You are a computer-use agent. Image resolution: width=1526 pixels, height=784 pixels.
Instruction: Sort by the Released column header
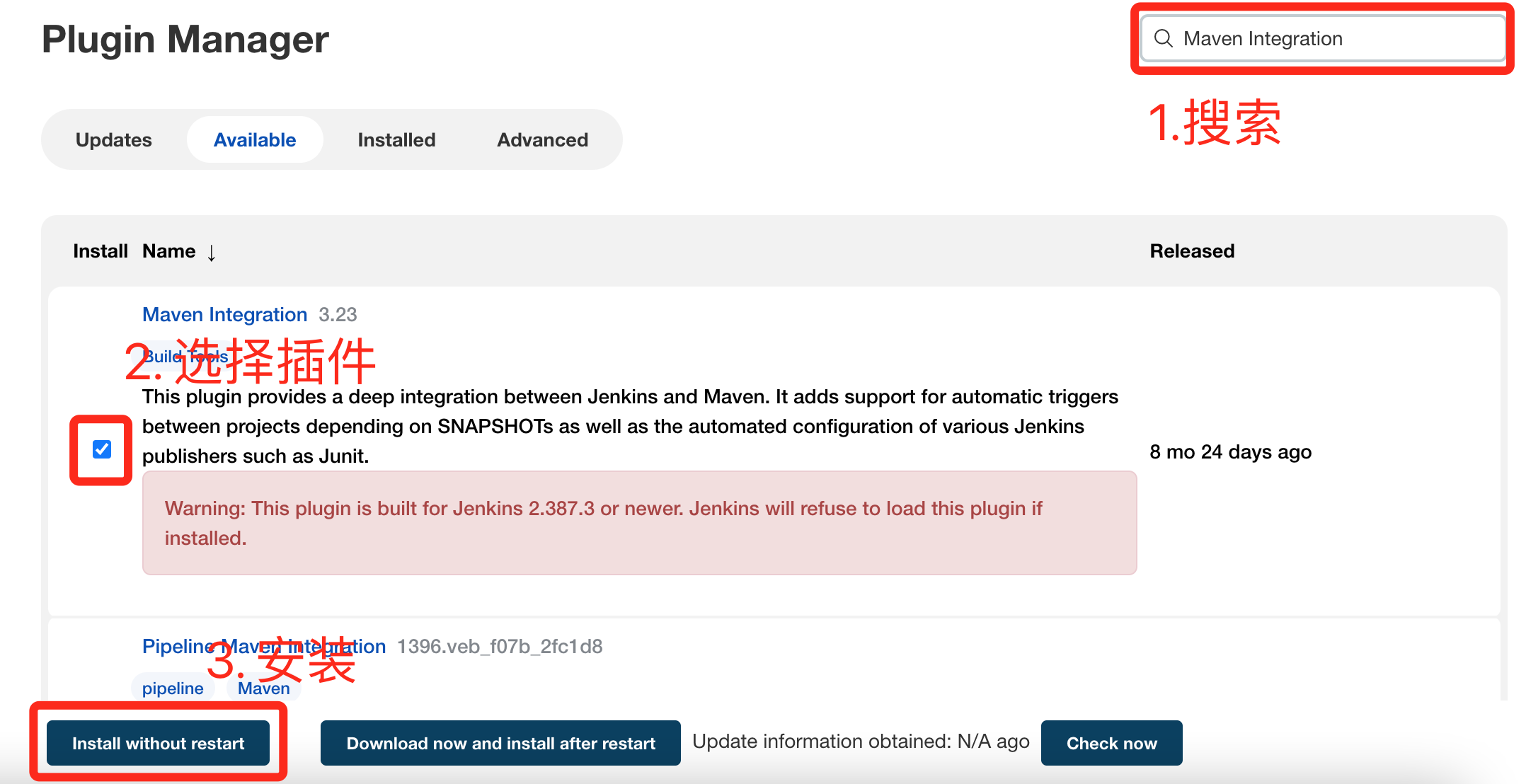click(1192, 251)
